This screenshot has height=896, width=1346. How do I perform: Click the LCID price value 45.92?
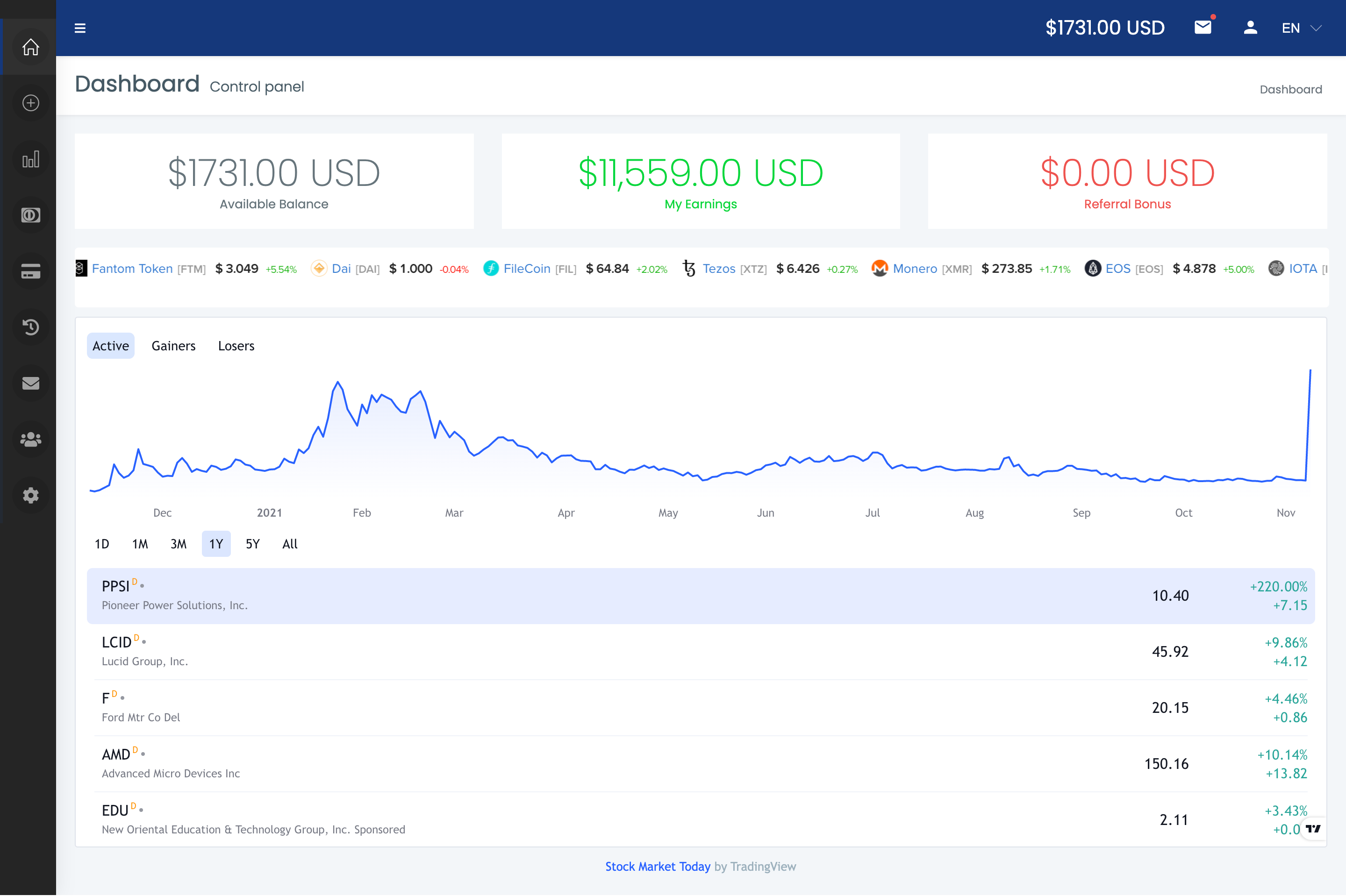point(1170,651)
